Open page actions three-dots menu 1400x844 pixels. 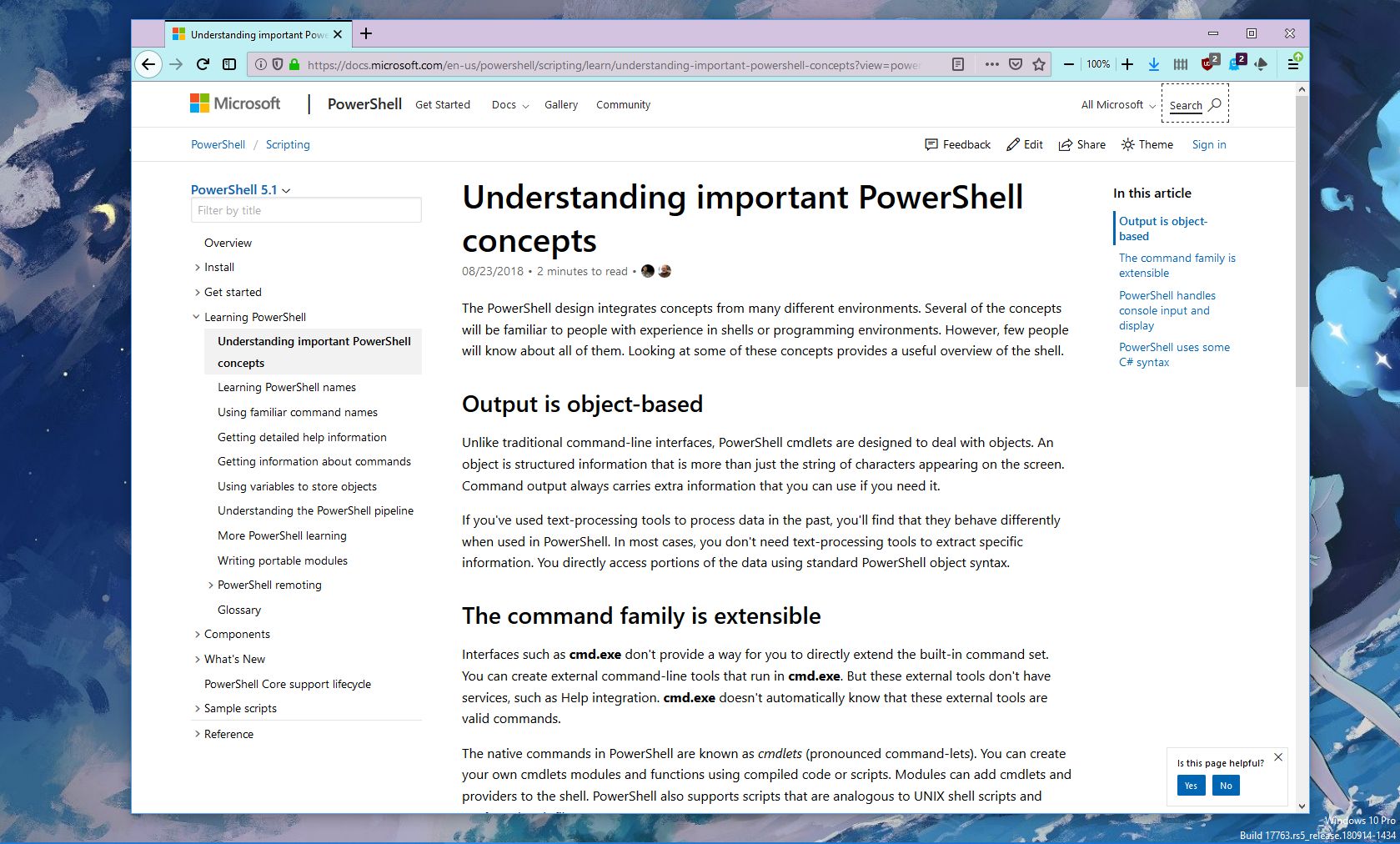tap(991, 64)
